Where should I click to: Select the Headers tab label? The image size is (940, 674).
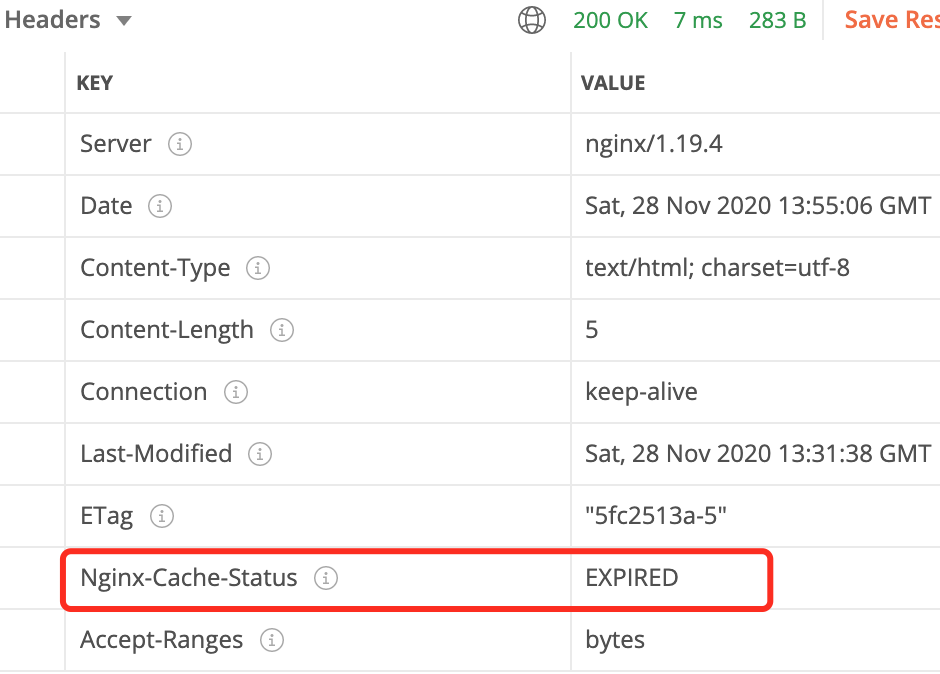click(x=52, y=20)
